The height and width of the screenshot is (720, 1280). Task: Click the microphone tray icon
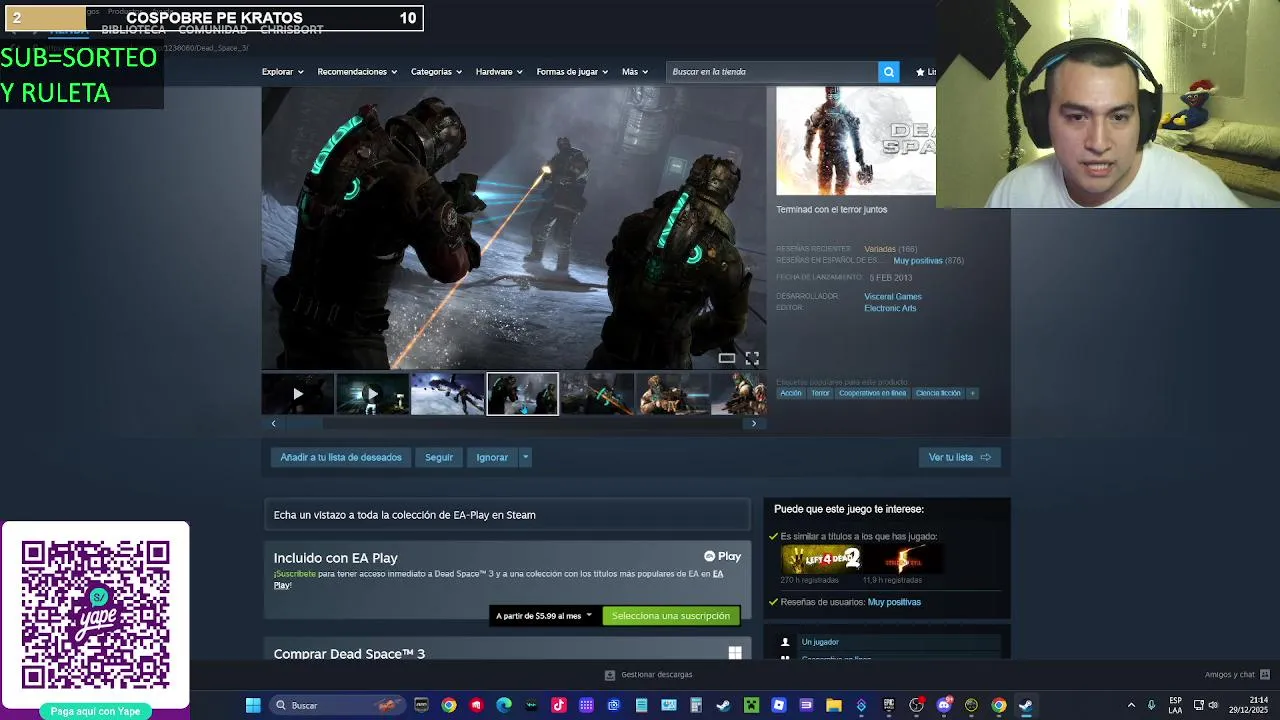point(1151,705)
